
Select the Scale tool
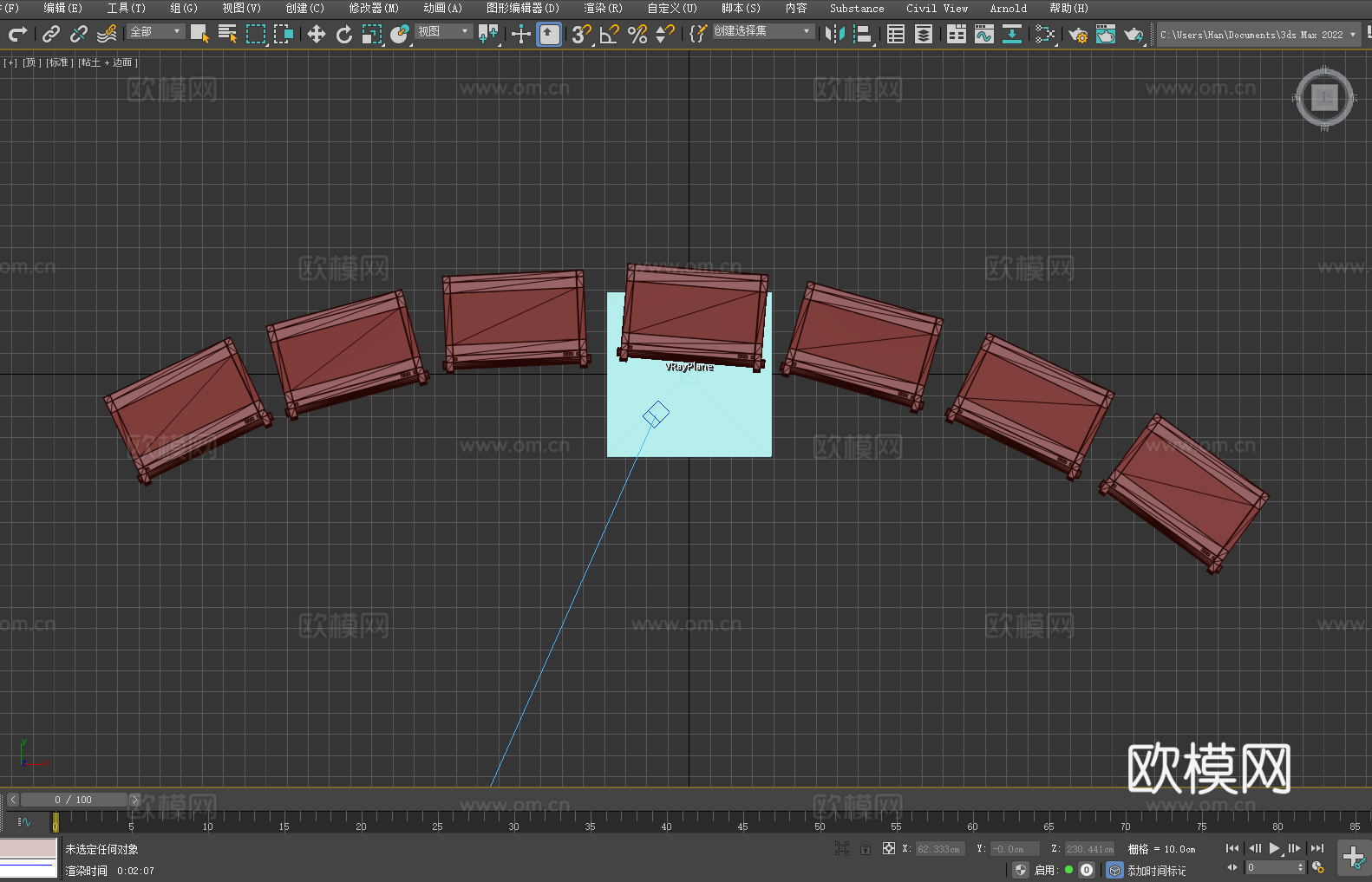(x=372, y=34)
